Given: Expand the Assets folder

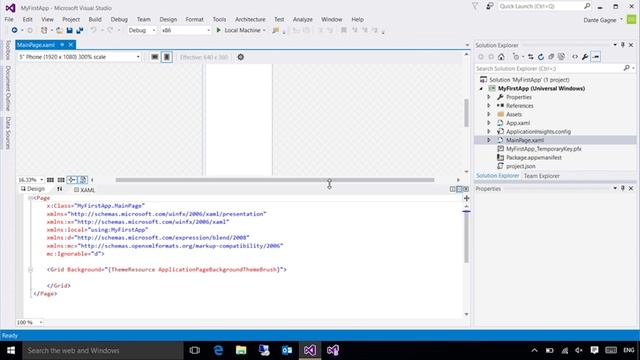Looking at the screenshot, I should [x=489, y=114].
